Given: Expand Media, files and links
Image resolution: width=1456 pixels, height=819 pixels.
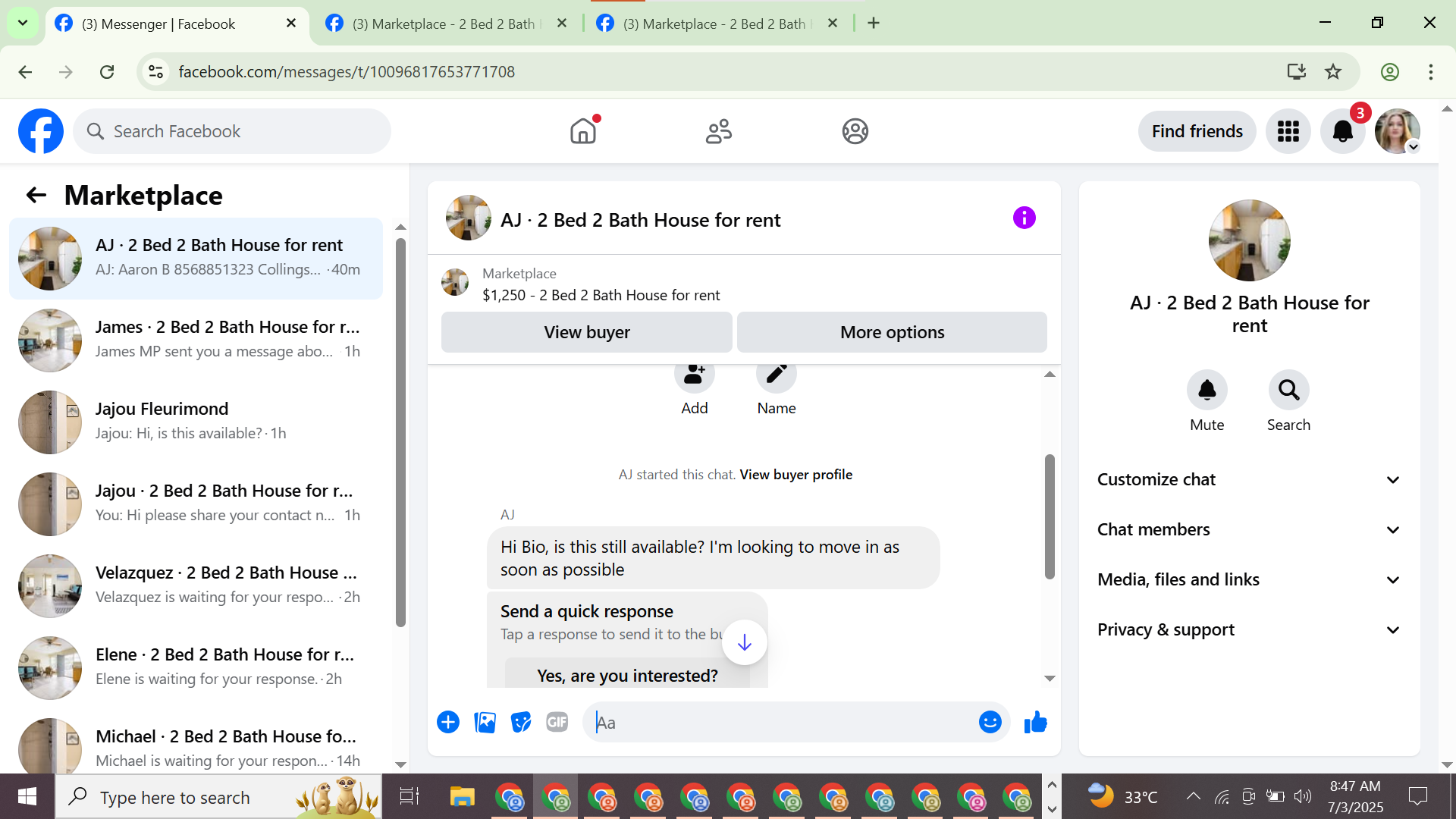Looking at the screenshot, I should (1248, 580).
